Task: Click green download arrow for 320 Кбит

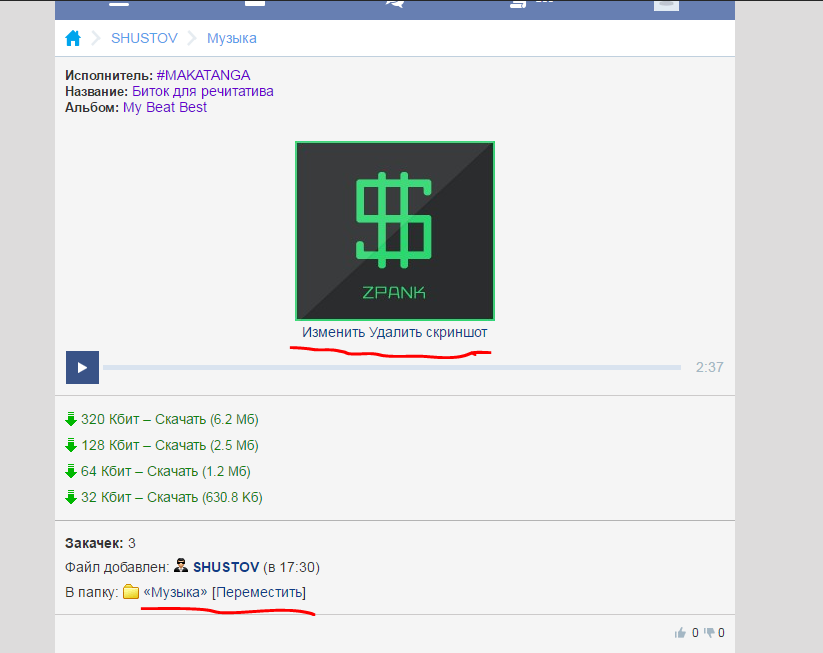Action: pos(71,419)
